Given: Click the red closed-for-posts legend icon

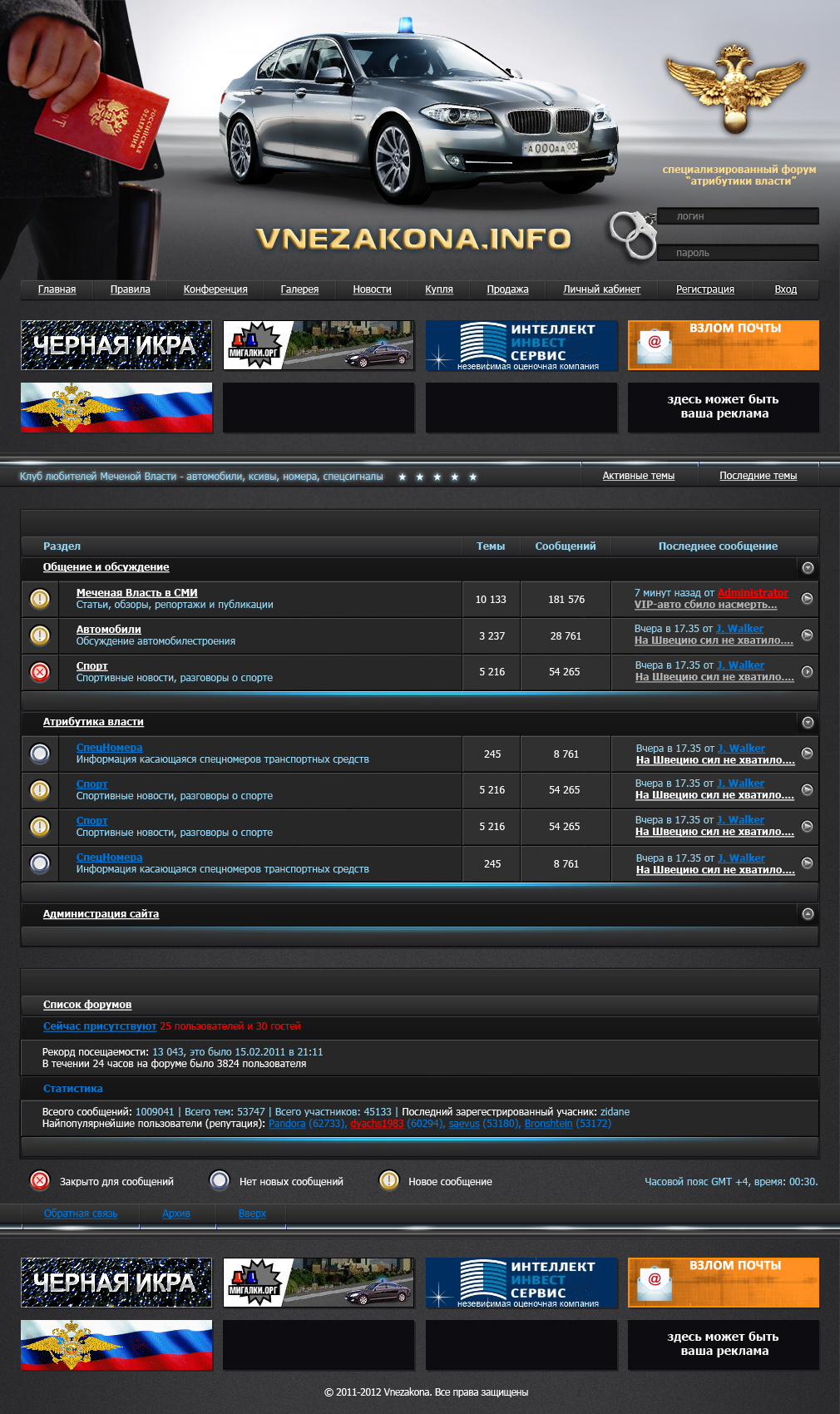Looking at the screenshot, I should [40, 1181].
